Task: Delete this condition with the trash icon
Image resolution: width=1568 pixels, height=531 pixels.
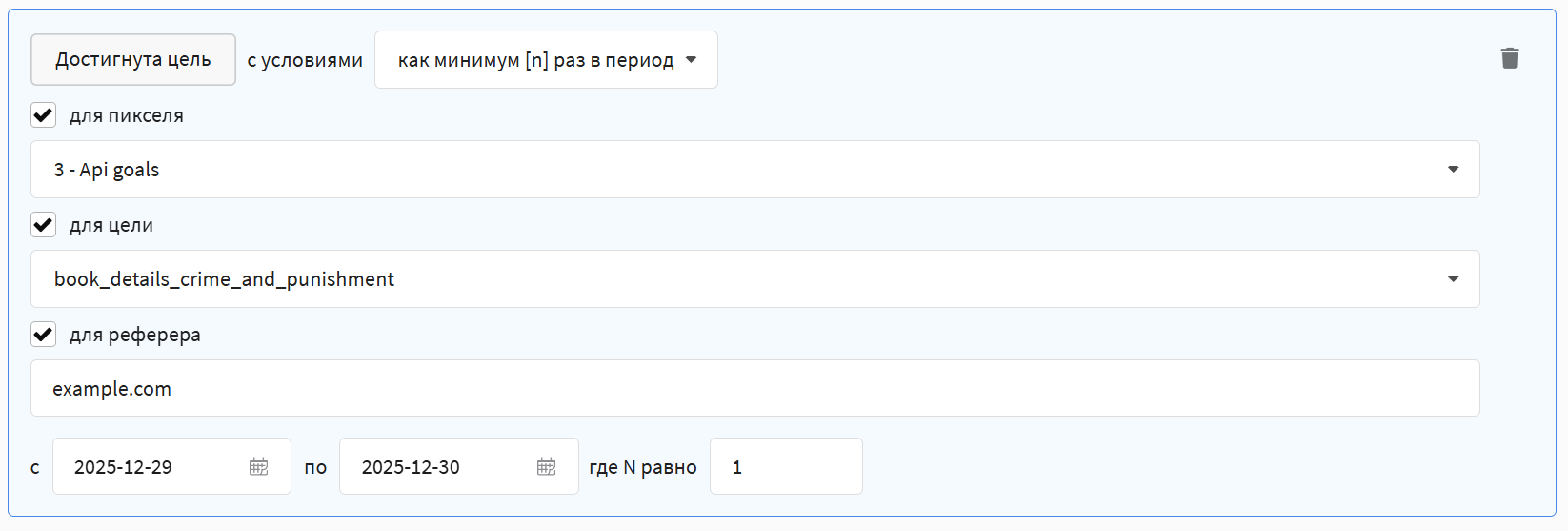Action: [1509, 58]
